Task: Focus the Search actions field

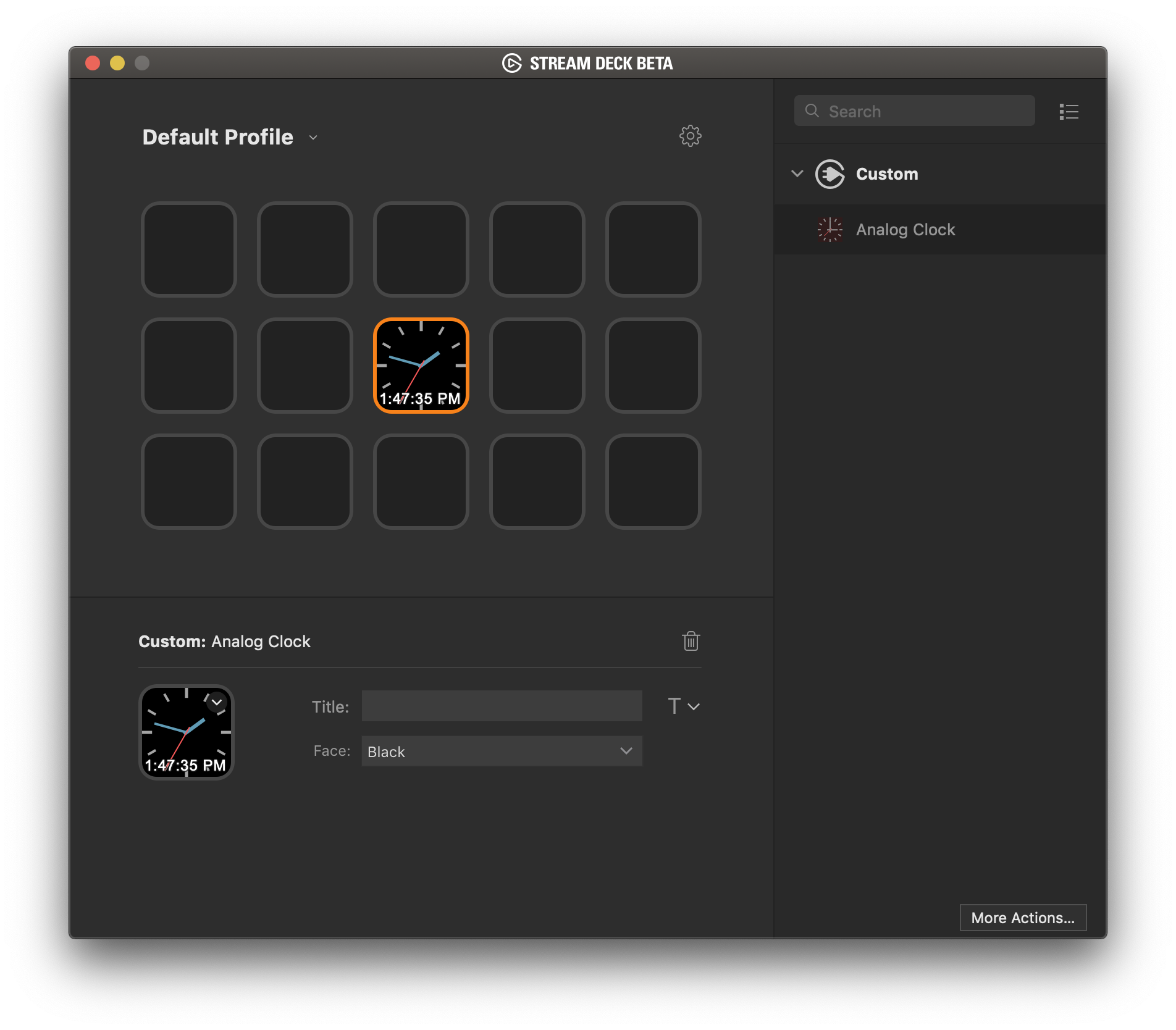Action: 914,111
